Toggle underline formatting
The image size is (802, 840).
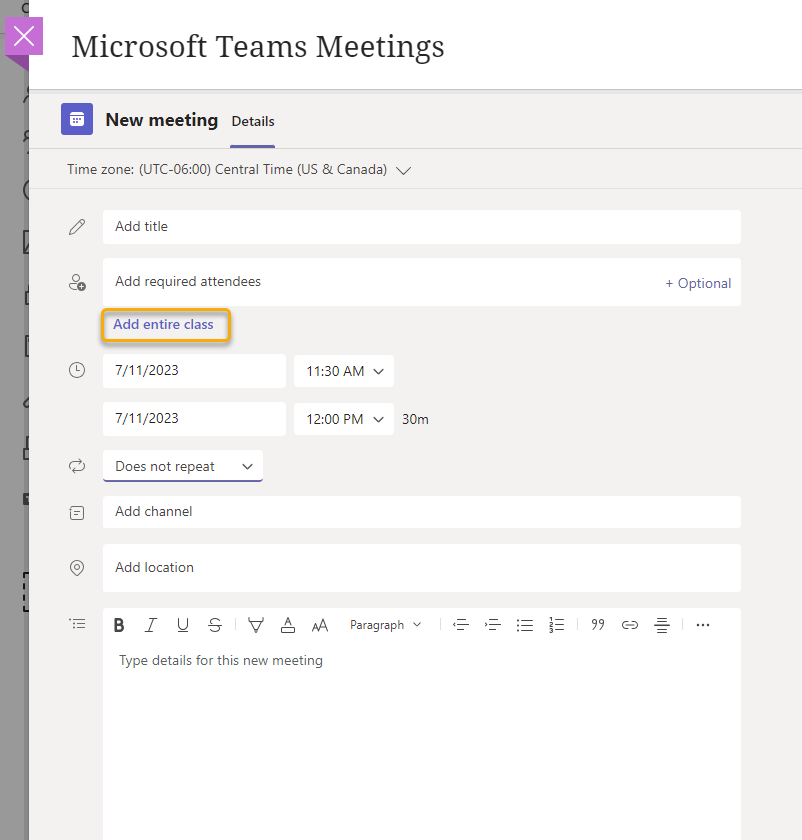(183, 625)
